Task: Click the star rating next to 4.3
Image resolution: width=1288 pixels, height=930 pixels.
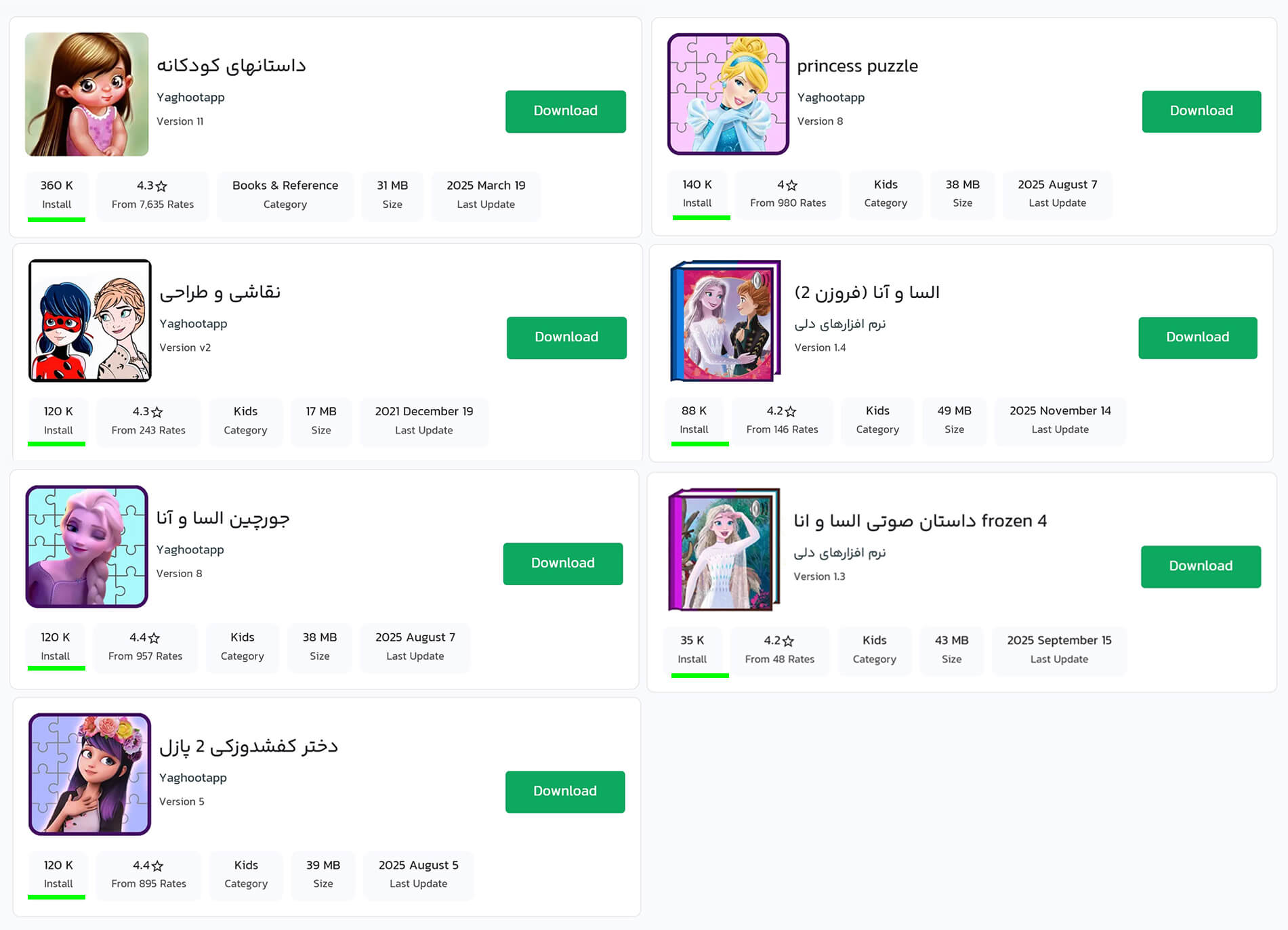Action: (x=163, y=185)
